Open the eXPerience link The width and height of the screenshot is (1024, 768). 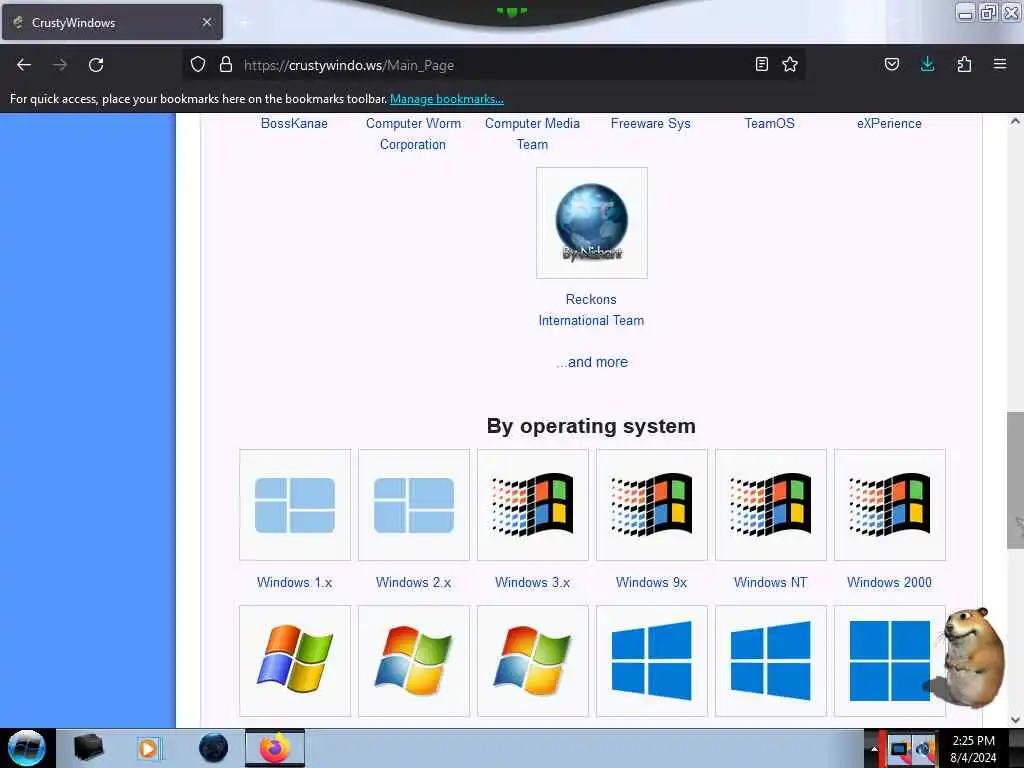[889, 123]
